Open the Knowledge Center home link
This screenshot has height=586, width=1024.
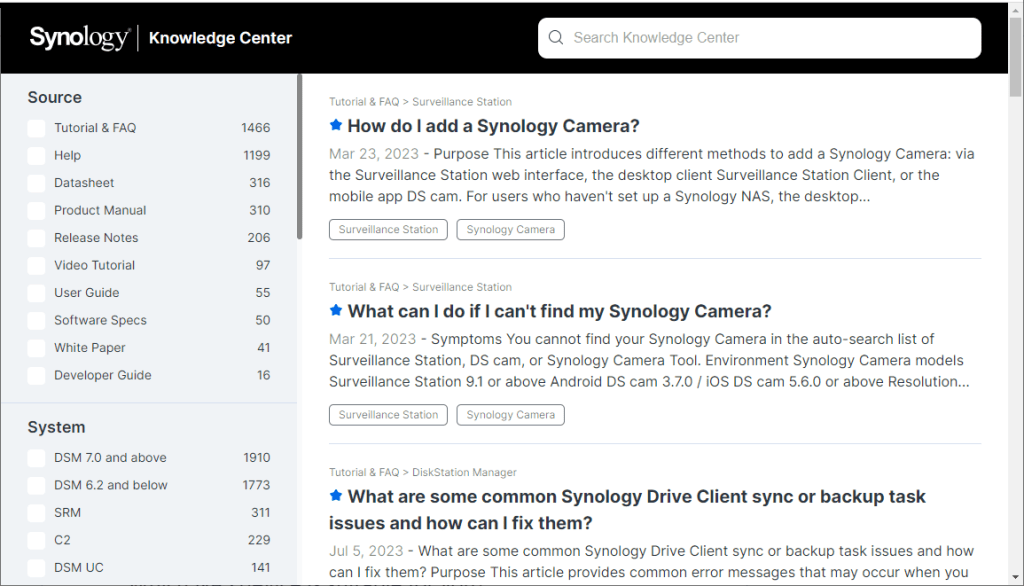220,38
